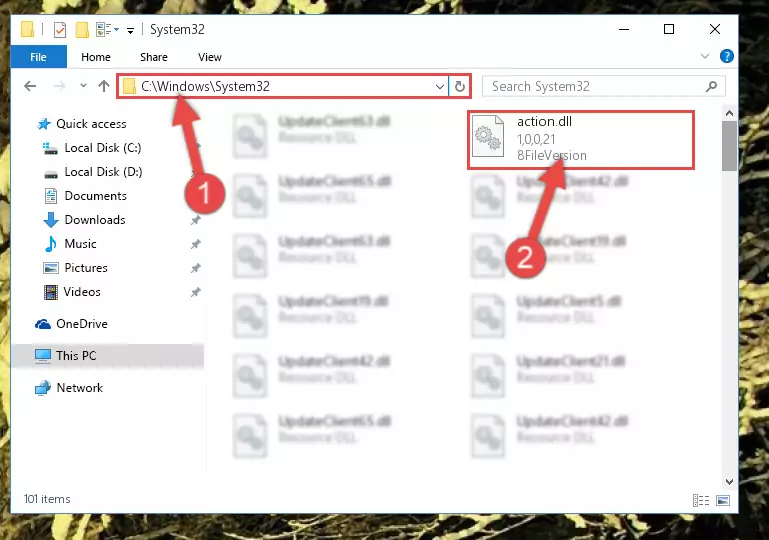Open Local Disk (C:) in sidebar

[x=103, y=148]
